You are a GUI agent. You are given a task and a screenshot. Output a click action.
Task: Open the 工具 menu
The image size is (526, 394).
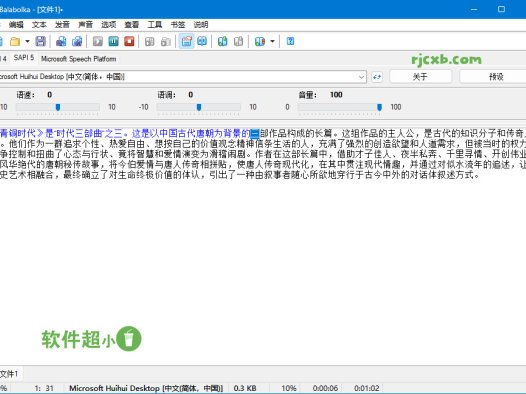(x=155, y=24)
